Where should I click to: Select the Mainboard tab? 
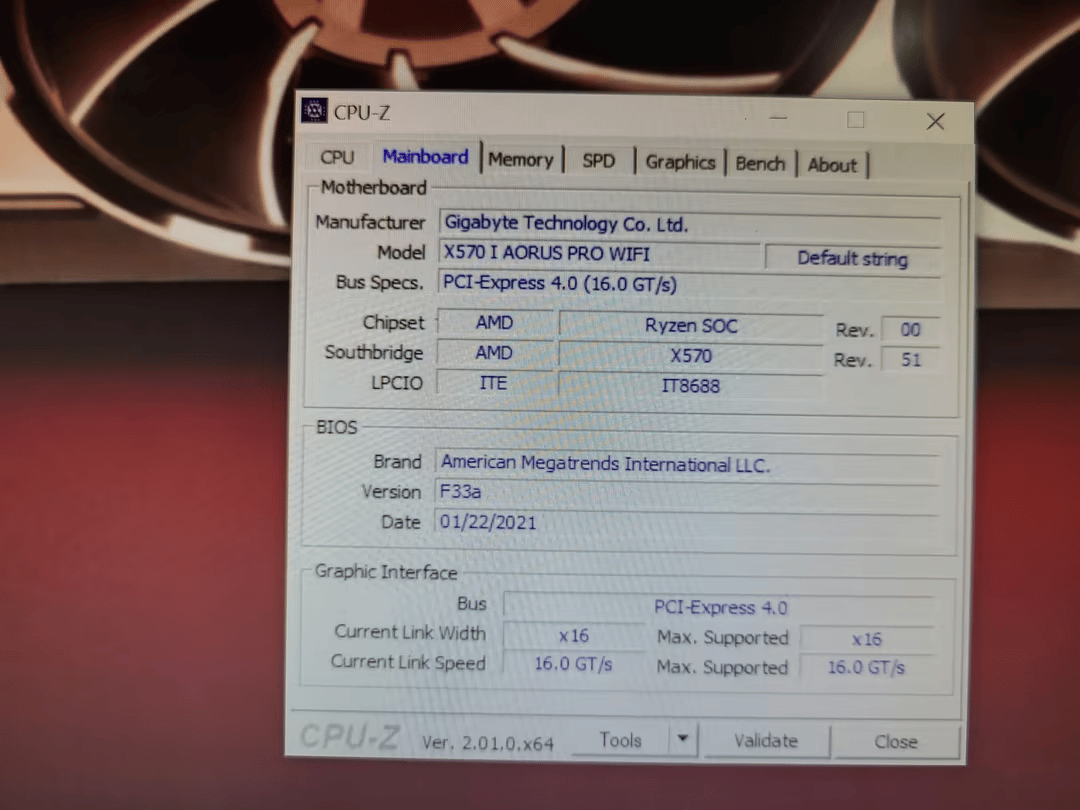pyautogui.click(x=425, y=156)
